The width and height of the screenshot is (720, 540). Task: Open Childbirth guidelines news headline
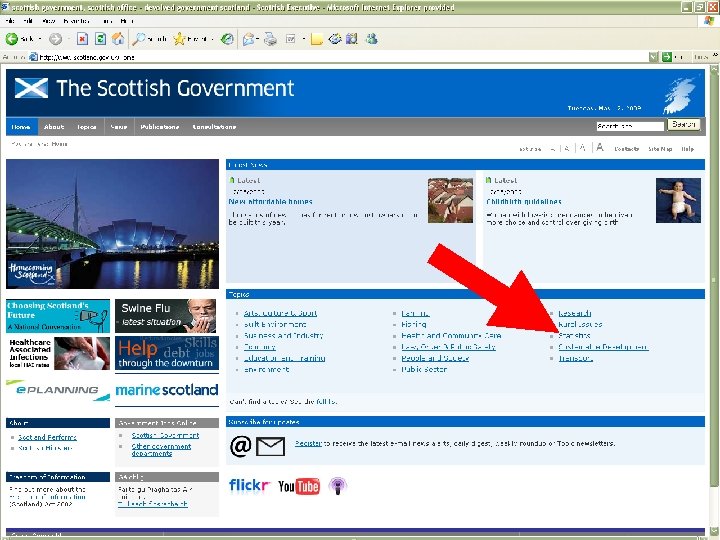[524, 202]
